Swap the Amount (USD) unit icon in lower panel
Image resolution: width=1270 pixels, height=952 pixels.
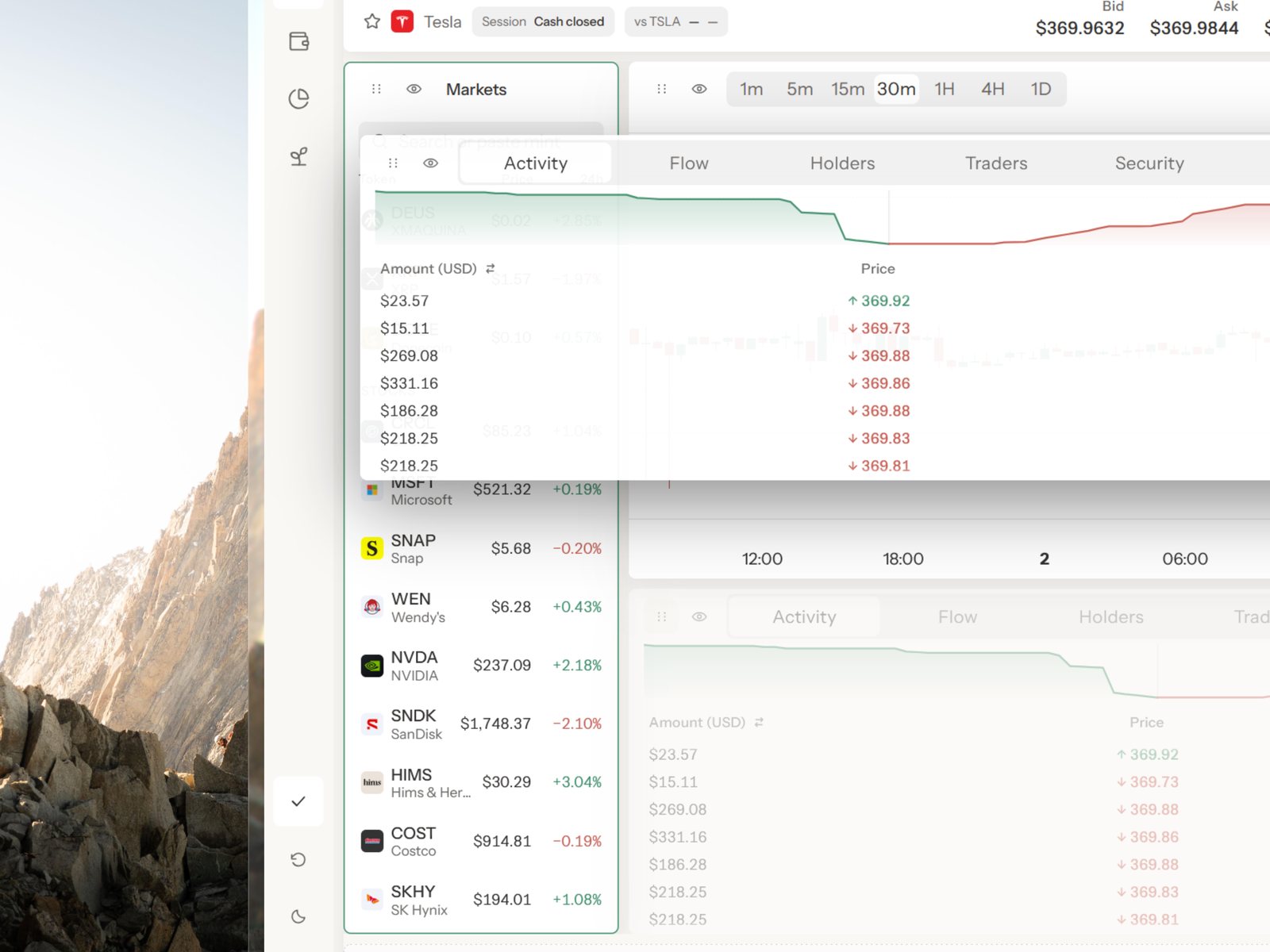click(x=759, y=722)
